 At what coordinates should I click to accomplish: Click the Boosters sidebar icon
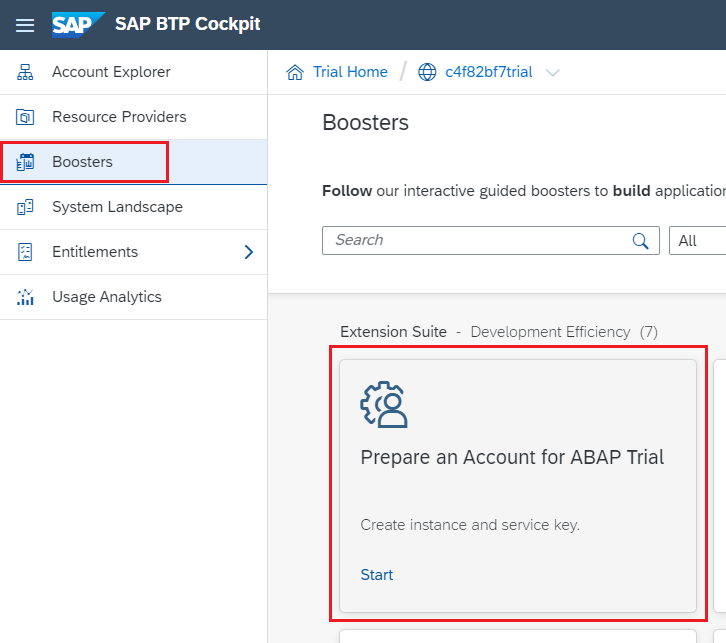tap(25, 162)
